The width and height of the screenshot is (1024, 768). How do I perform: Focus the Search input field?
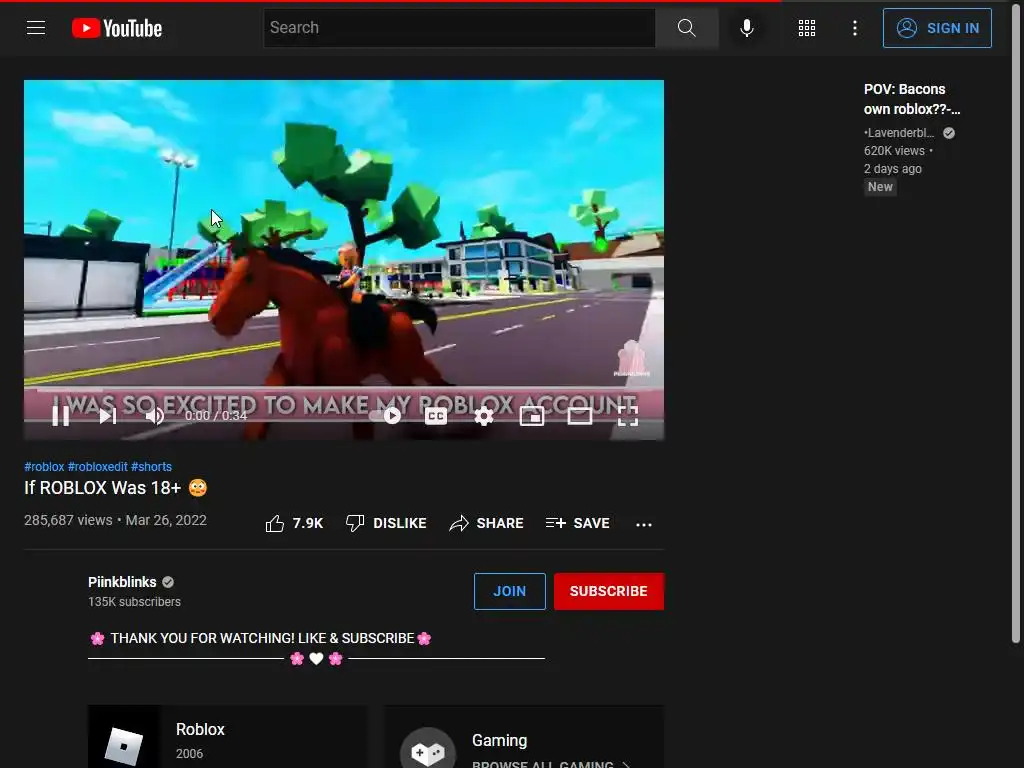point(459,27)
